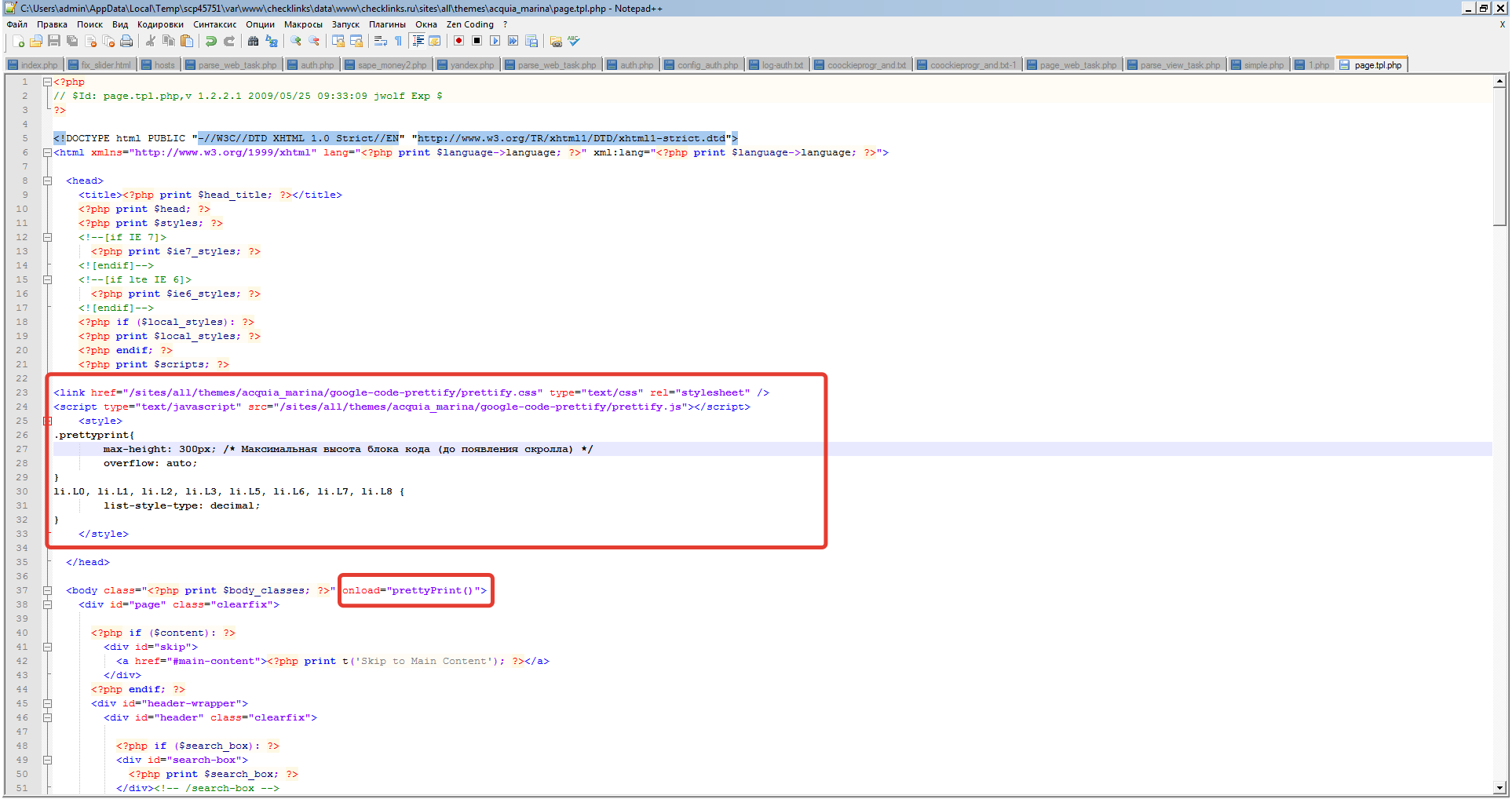Collapse the <html> fold at line 6
Viewport: 1512px width, 799px height.
(x=47, y=152)
